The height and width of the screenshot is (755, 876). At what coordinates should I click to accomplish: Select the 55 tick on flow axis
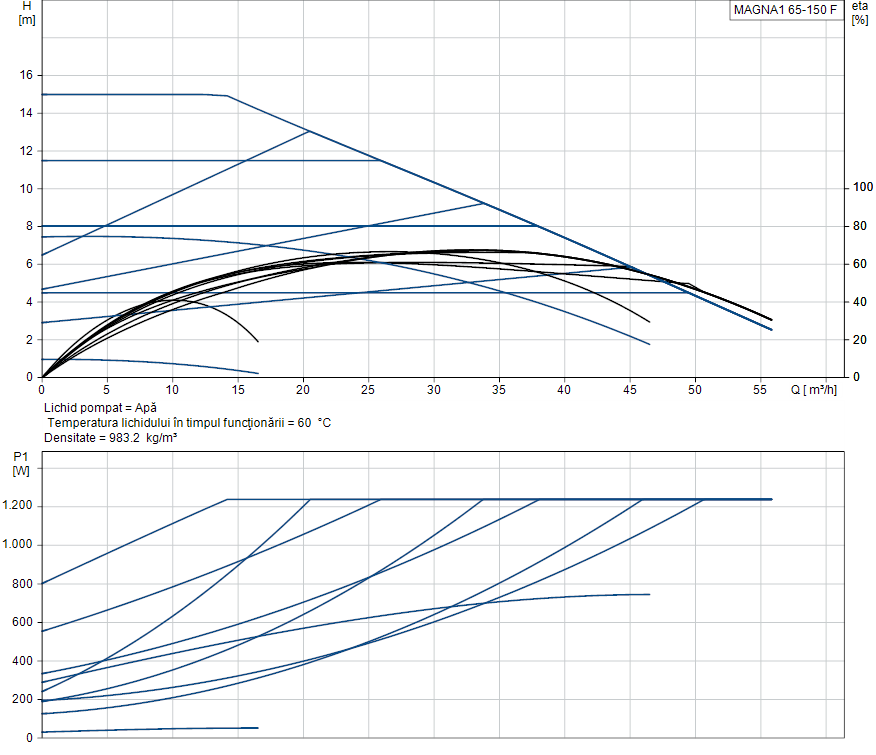tap(760, 390)
